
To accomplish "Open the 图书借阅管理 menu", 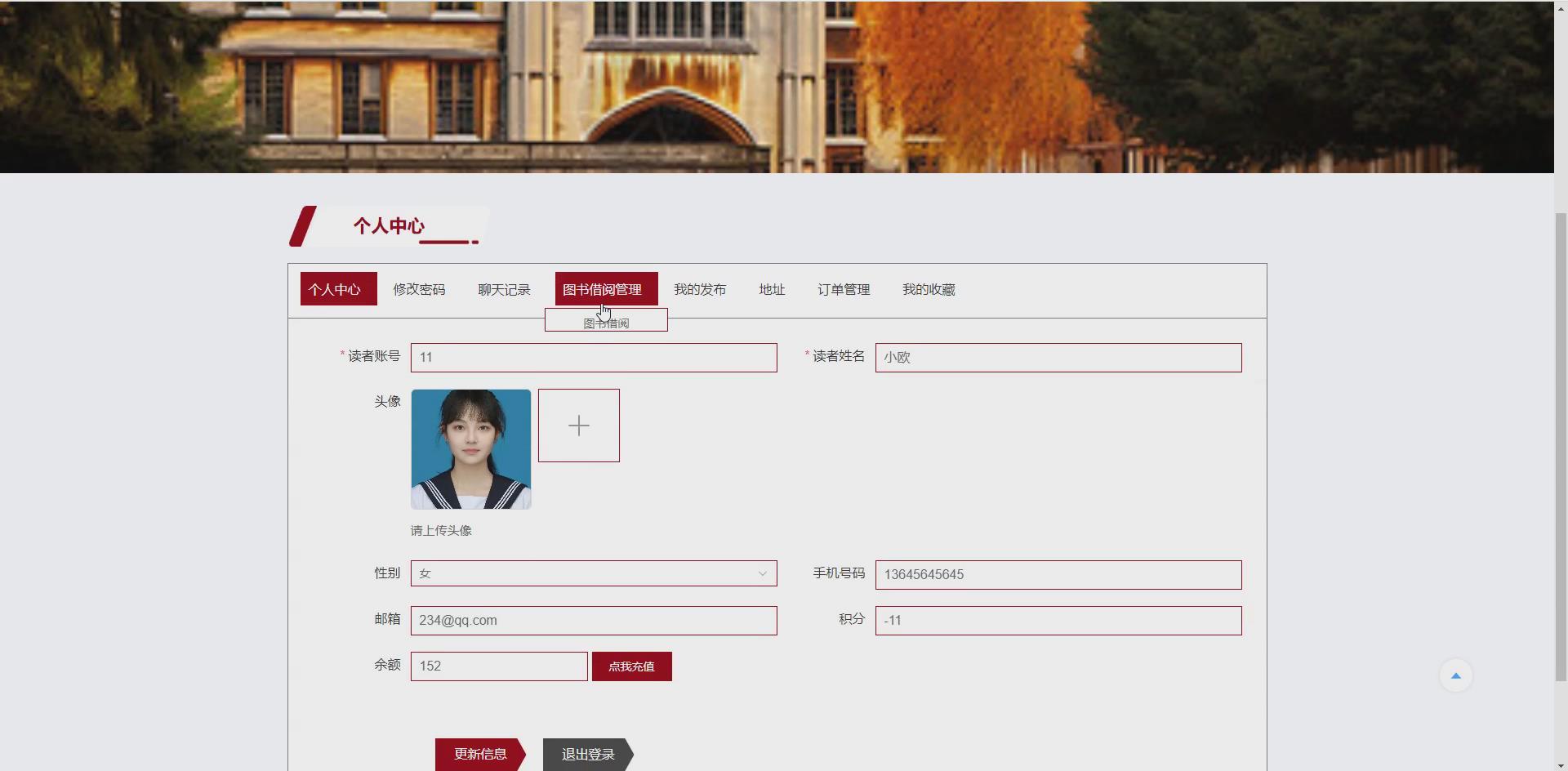I will click(x=605, y=288).
